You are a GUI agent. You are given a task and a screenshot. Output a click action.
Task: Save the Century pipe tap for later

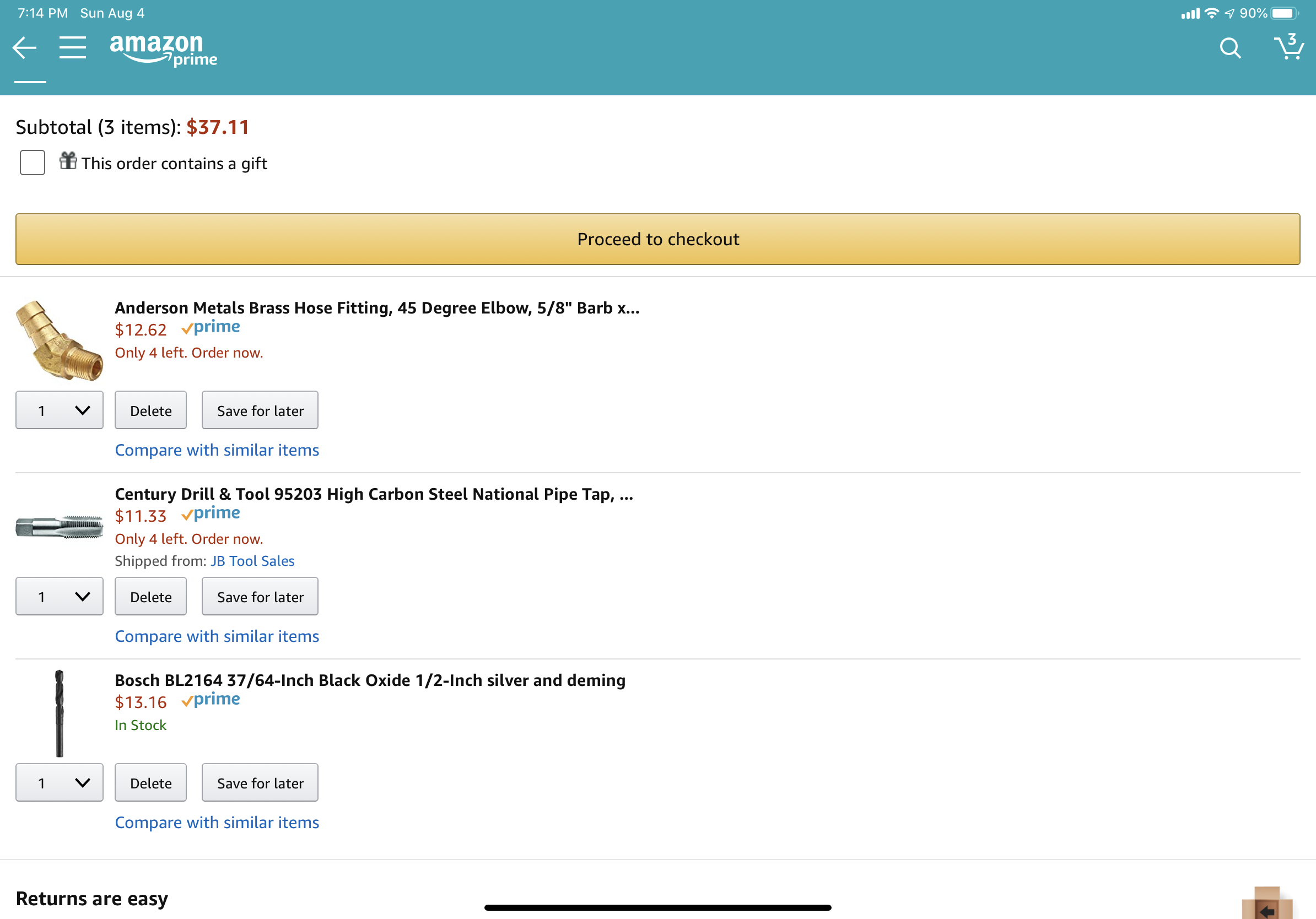click(260, 597)
